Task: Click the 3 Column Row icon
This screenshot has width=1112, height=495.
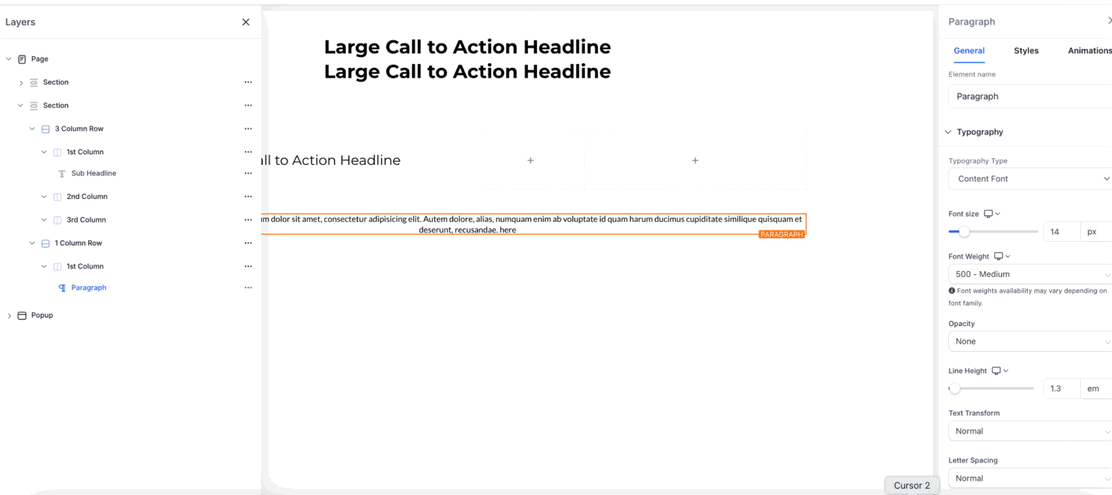Action: (x=45, y=129)
